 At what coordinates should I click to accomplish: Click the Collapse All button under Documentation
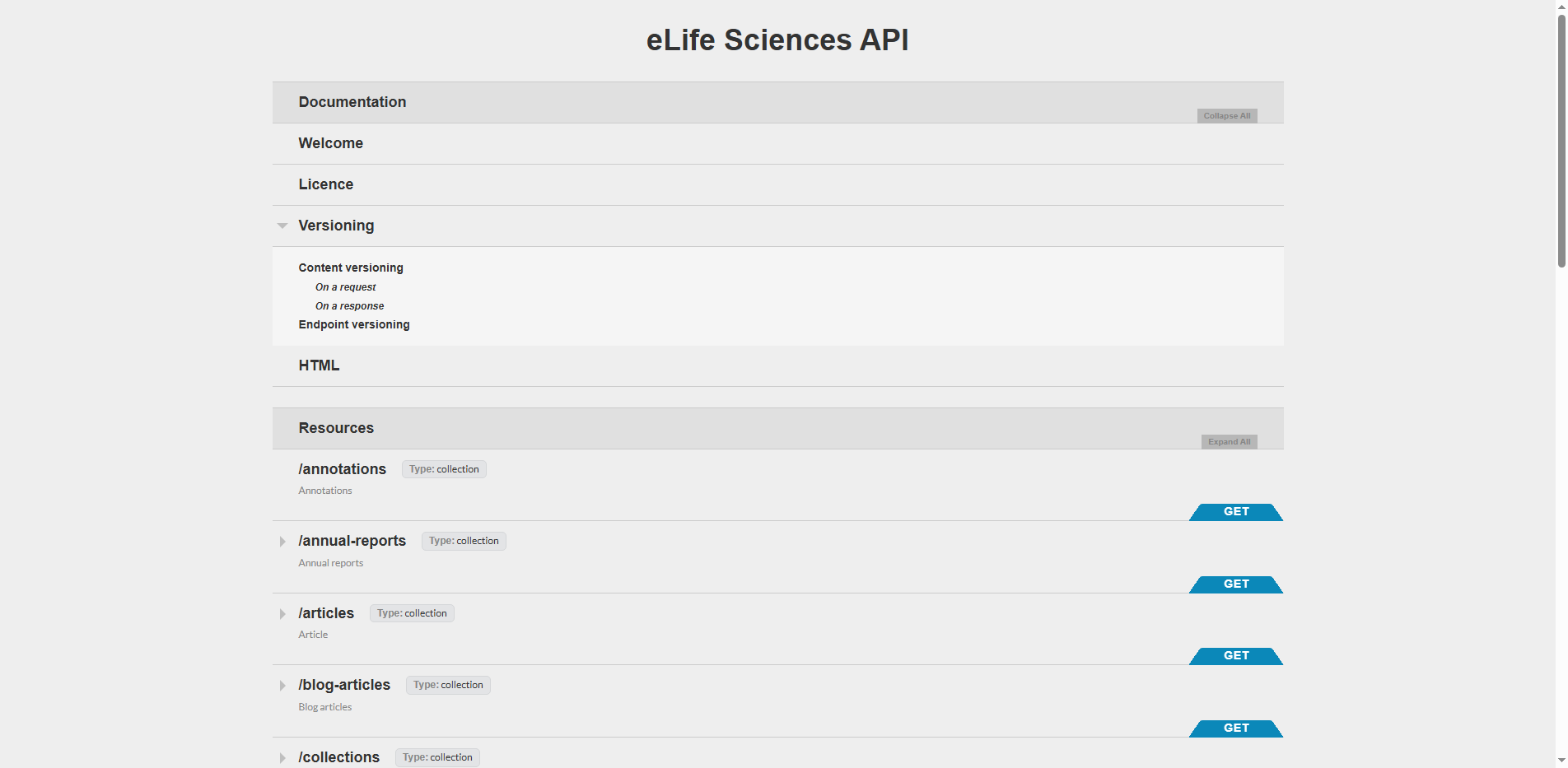(1226, 115)
